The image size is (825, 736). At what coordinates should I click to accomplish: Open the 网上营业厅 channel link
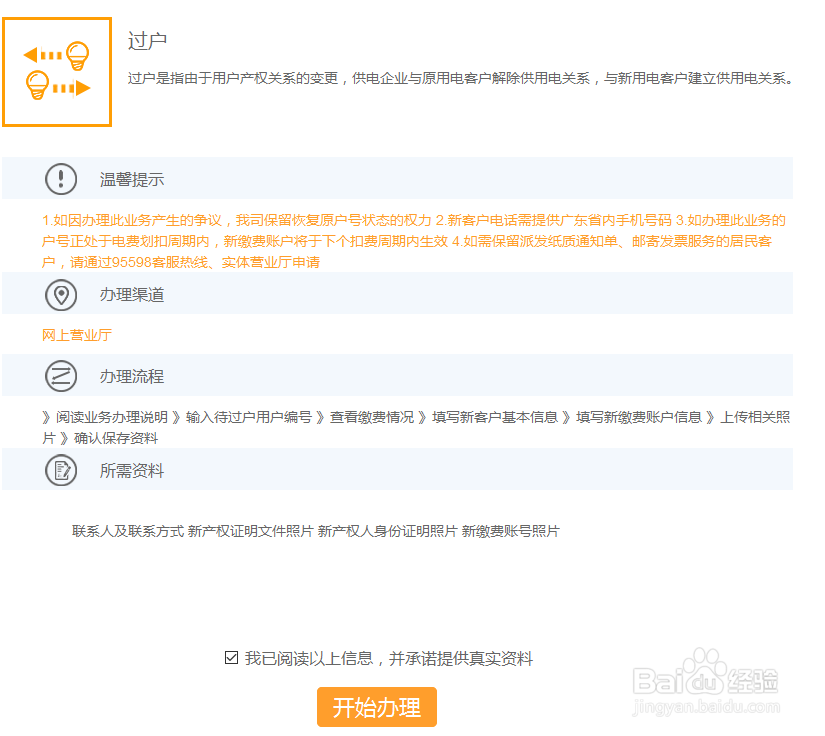(77, 335)
